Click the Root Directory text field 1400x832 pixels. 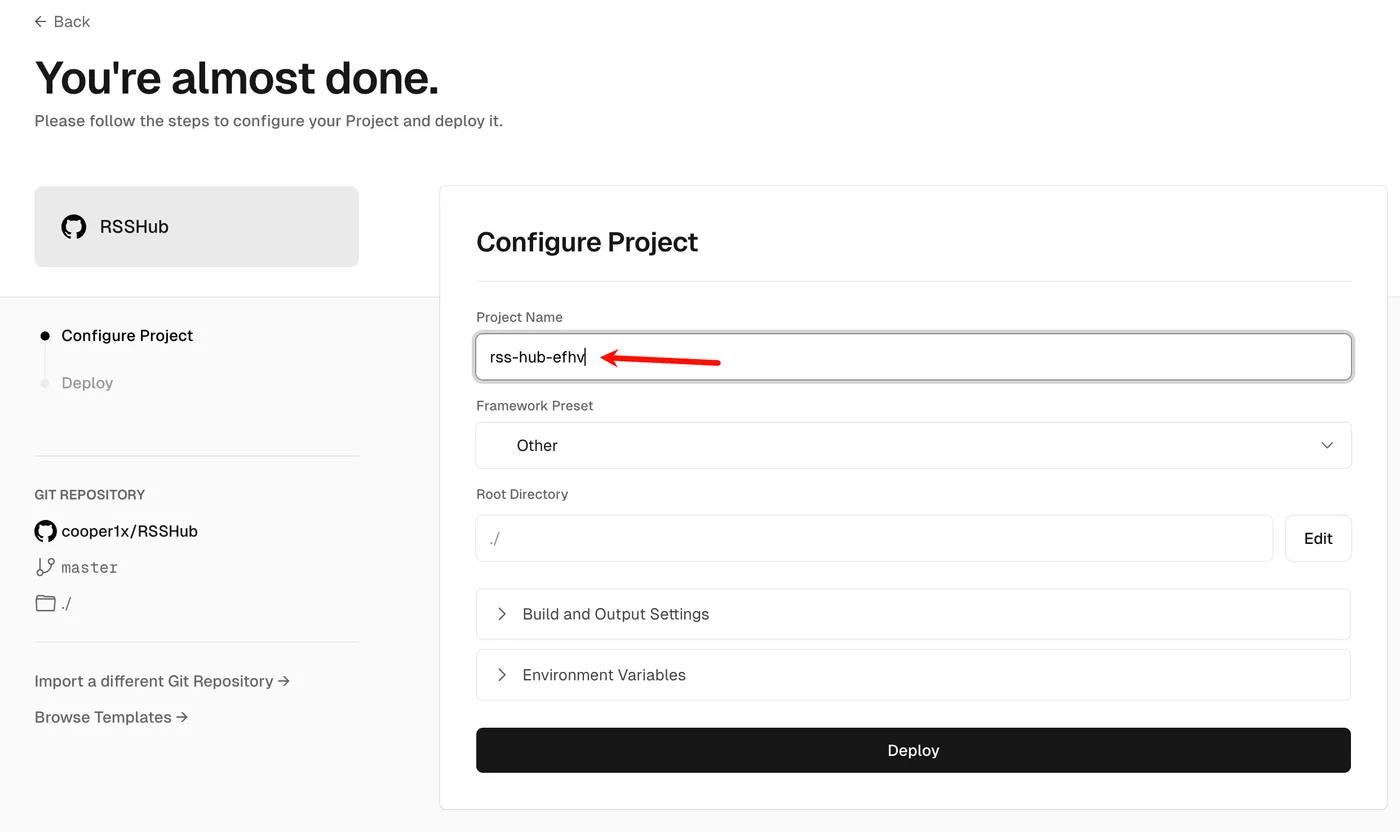pyautogui.click(x=874, y=538)
